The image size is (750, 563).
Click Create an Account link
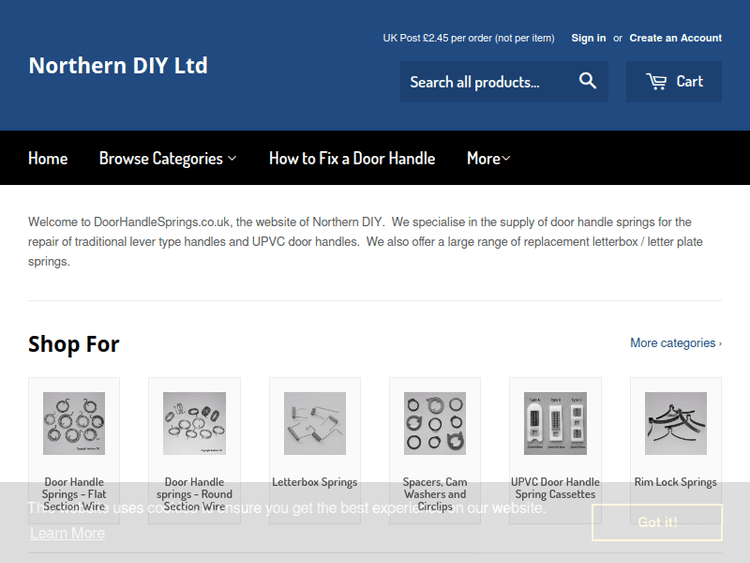tap(675, 38)
